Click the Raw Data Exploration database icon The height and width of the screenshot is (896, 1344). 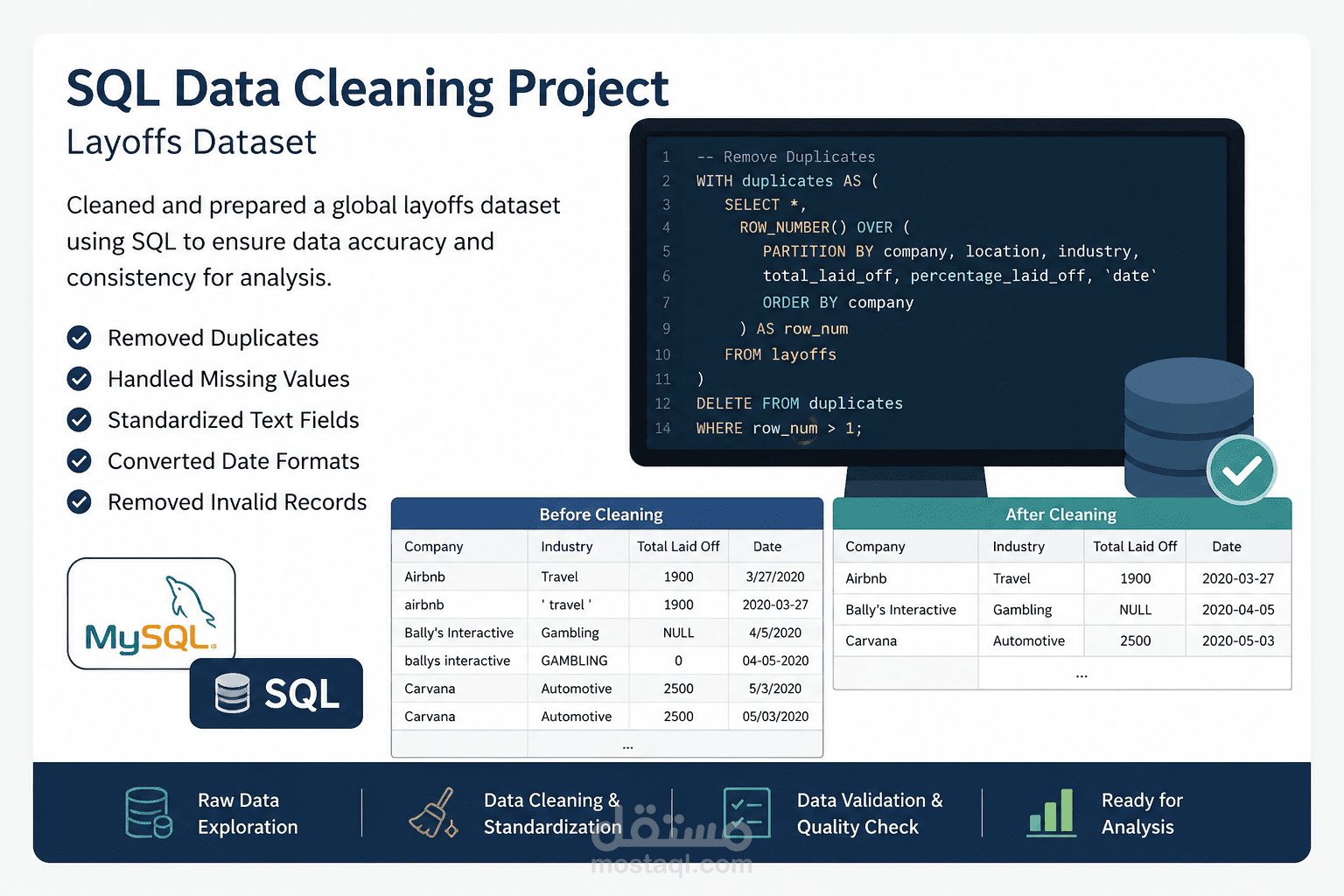point(148,813)
